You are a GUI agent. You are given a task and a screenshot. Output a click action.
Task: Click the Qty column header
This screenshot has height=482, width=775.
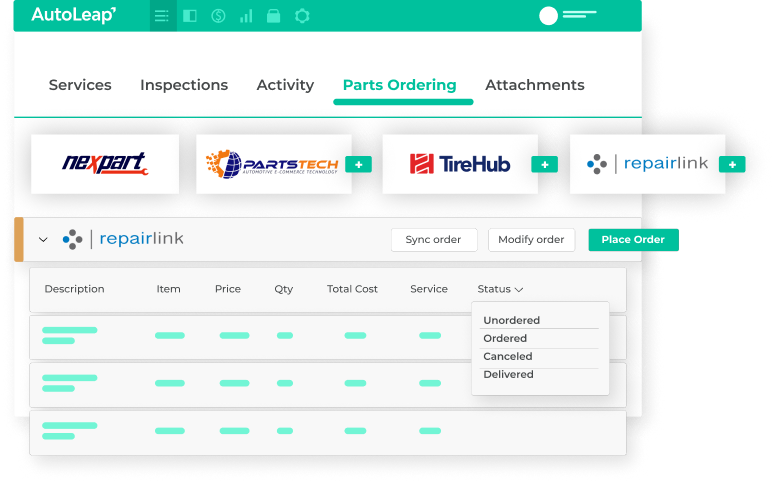(284, 290)
